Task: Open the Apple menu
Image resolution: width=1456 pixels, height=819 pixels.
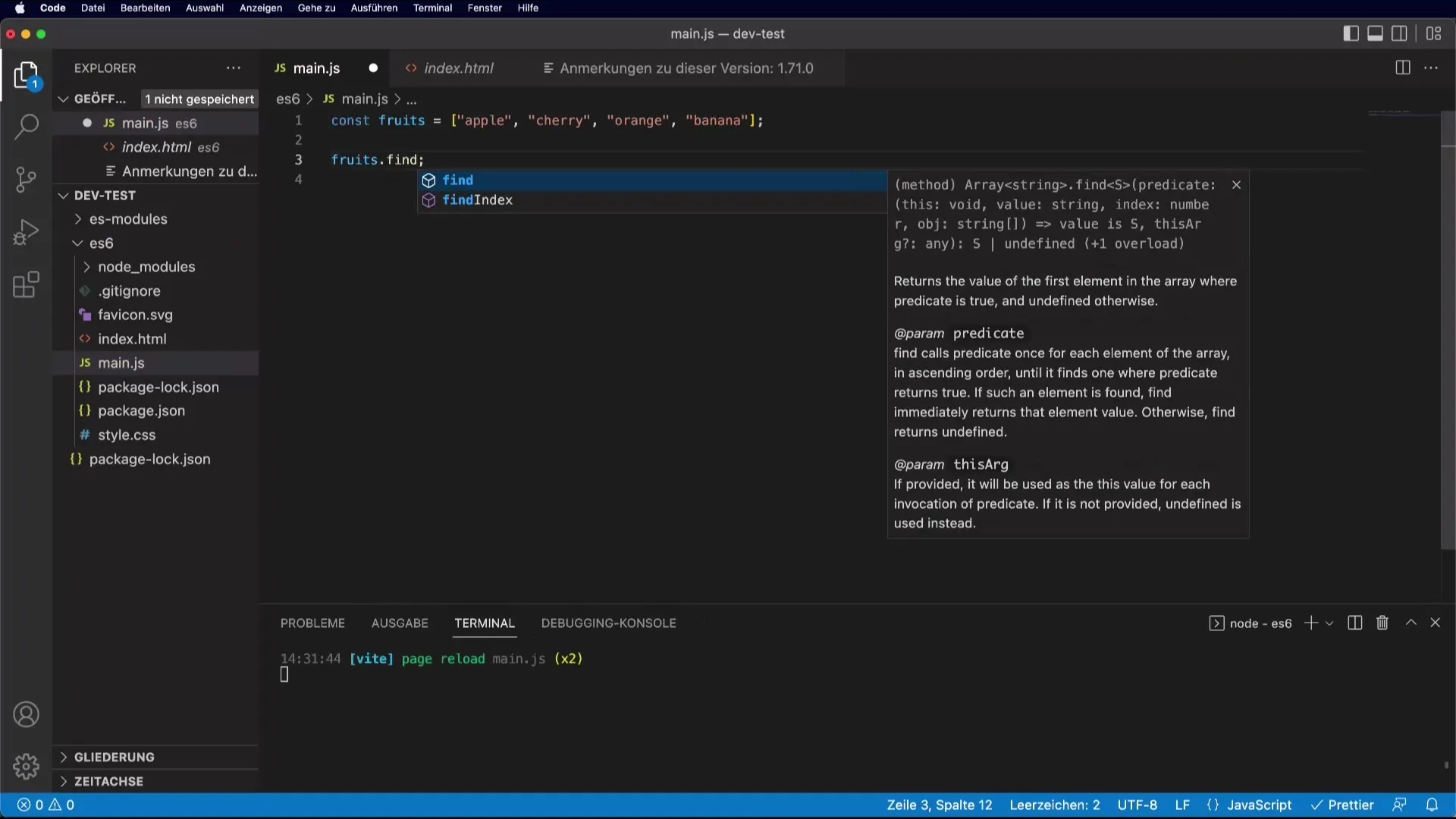Action: click(x=20, y=8)
